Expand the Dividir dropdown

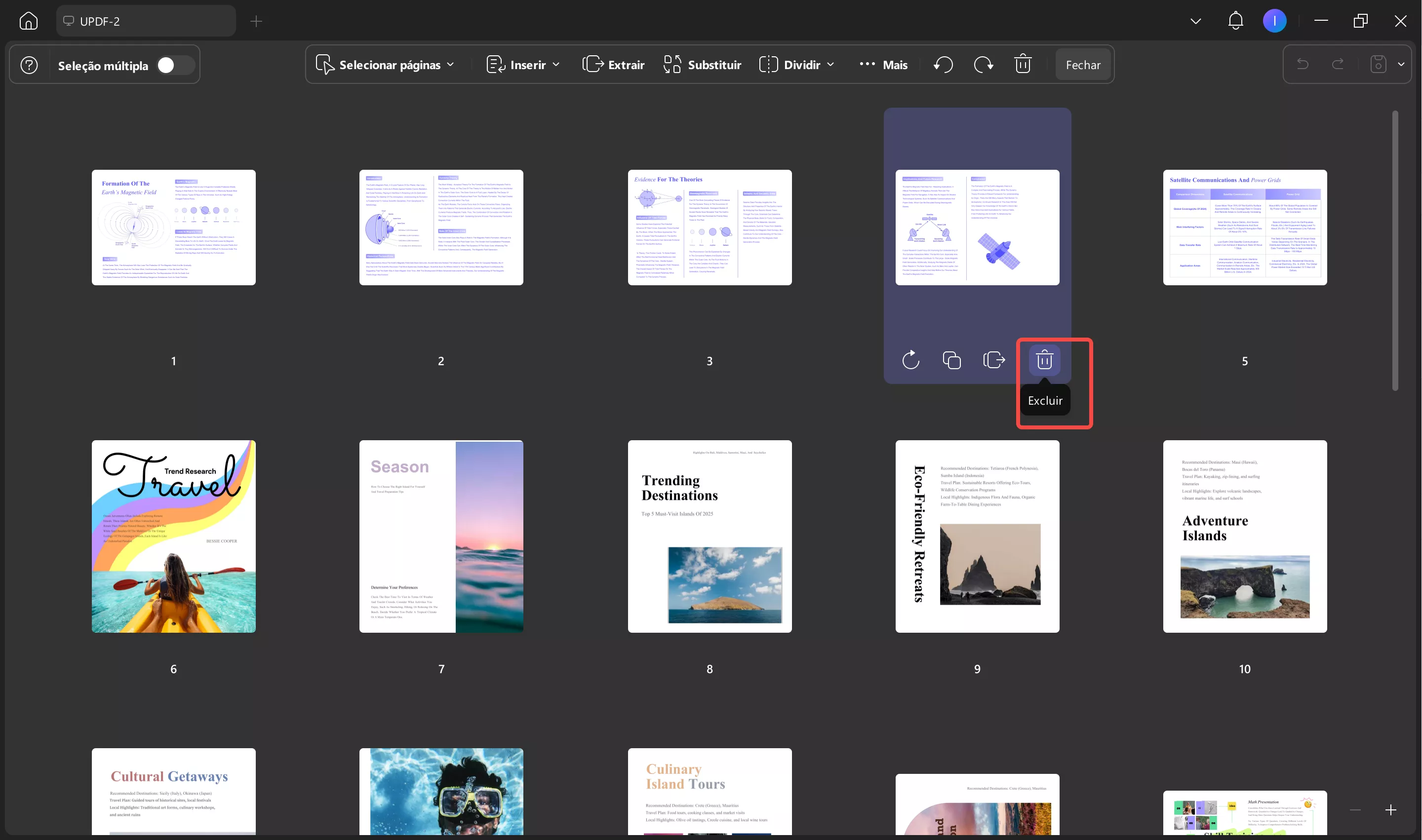pyautogui.click(x=796, y=65)
